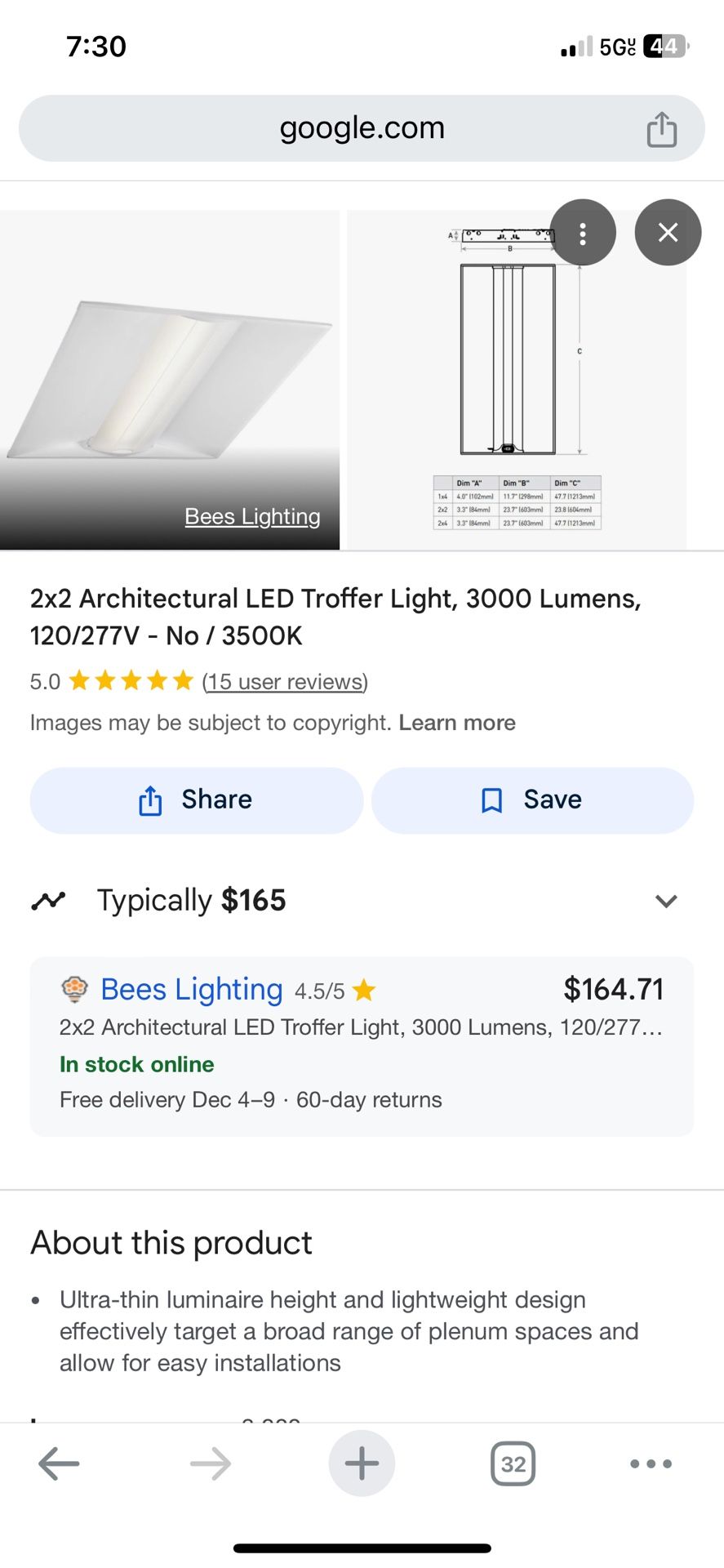
Task: Tap the forward arrow in bottom toolbar
Action: (x=211, y=1463)
